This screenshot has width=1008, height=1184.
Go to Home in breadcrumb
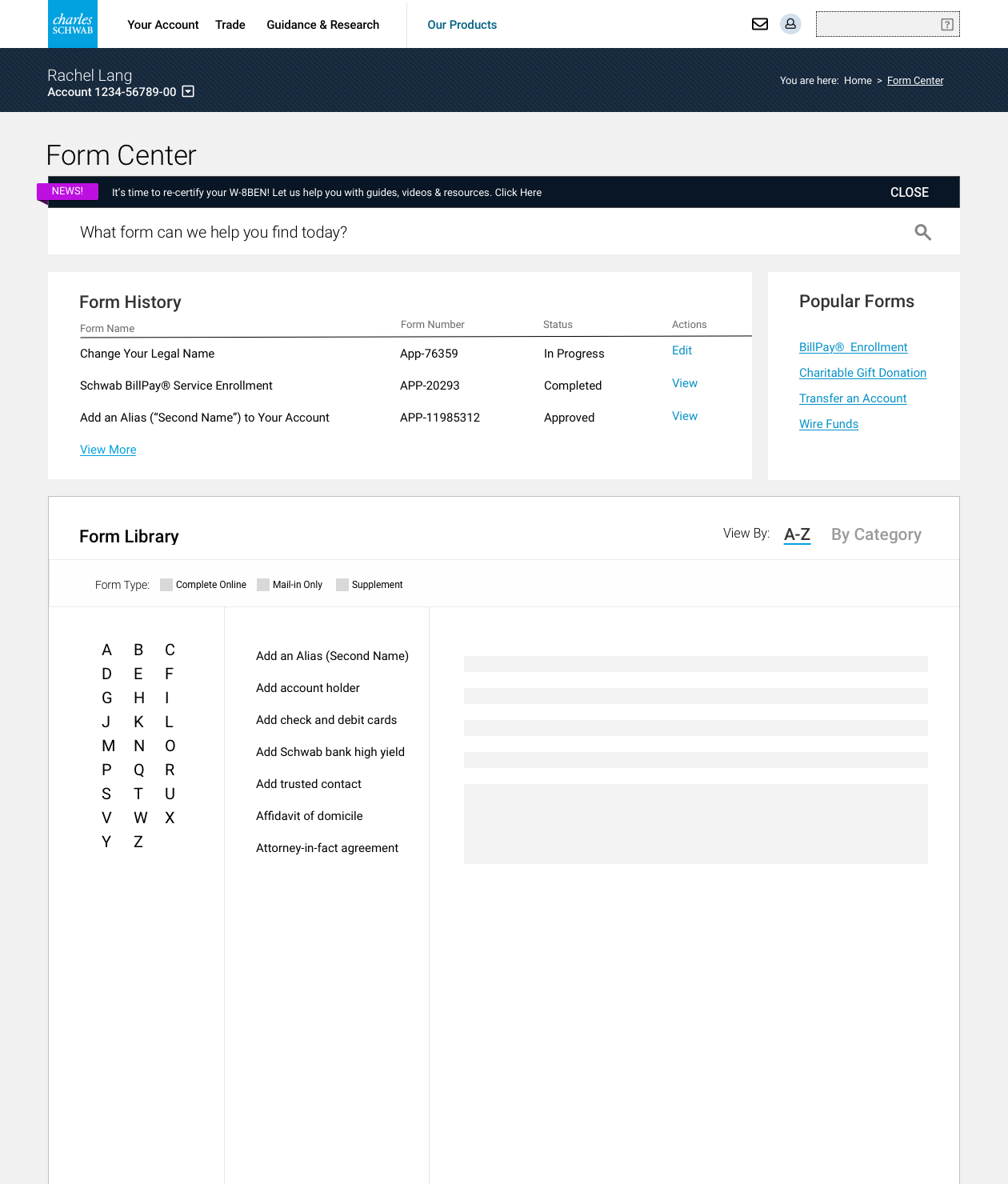tap(858, 81)
